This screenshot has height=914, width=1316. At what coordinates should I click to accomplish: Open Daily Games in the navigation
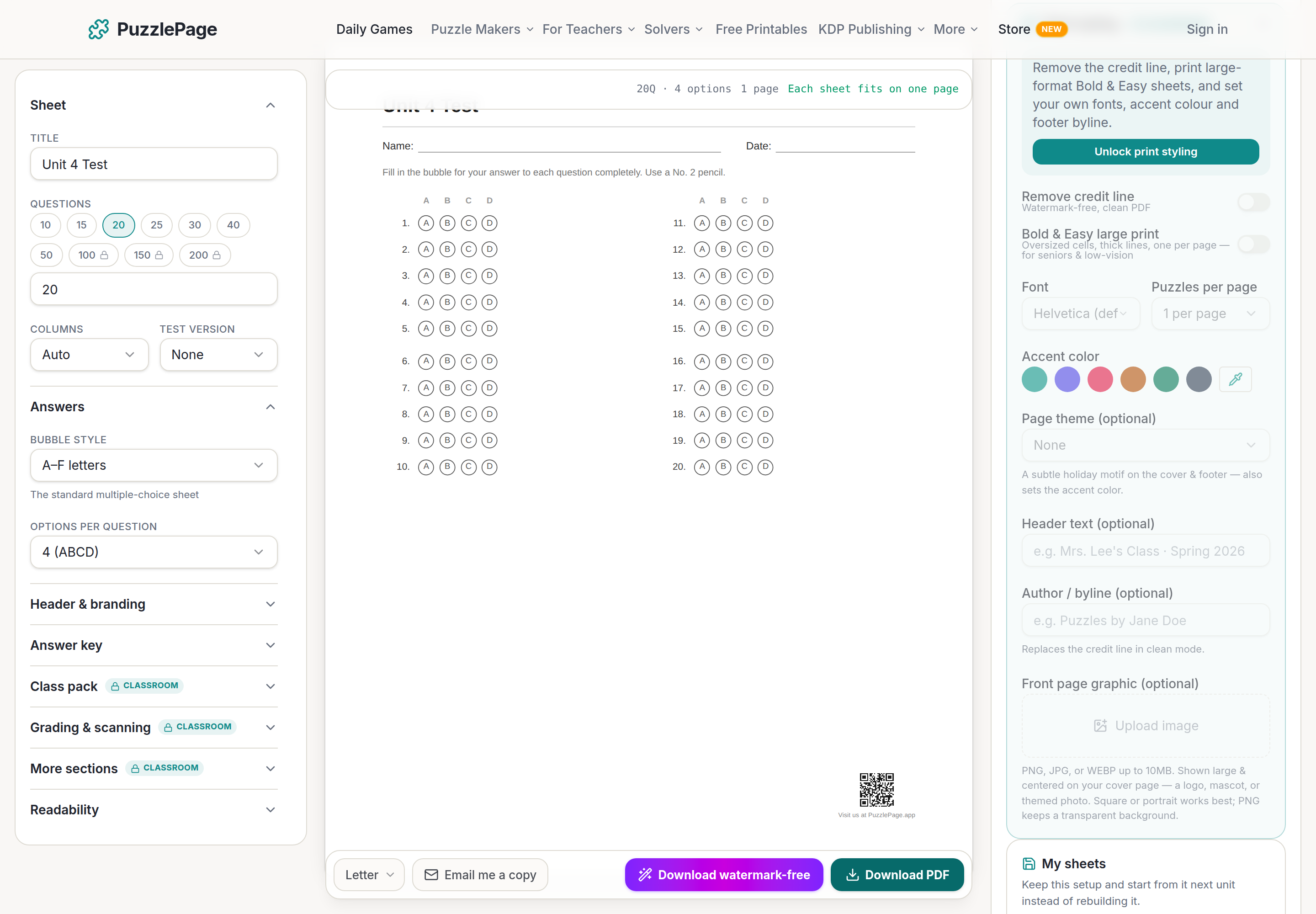(374, 29)
